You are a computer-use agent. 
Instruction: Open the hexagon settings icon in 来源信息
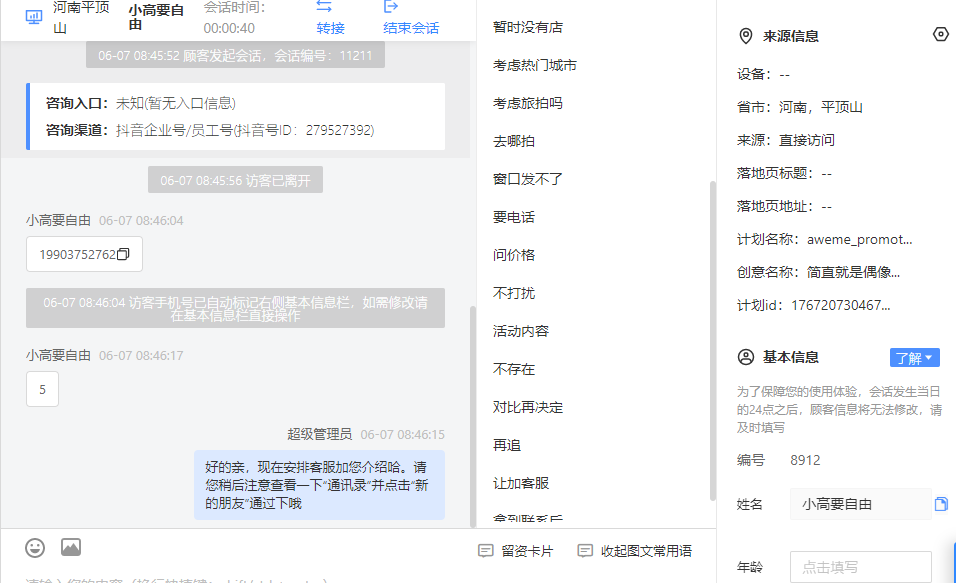941,34
